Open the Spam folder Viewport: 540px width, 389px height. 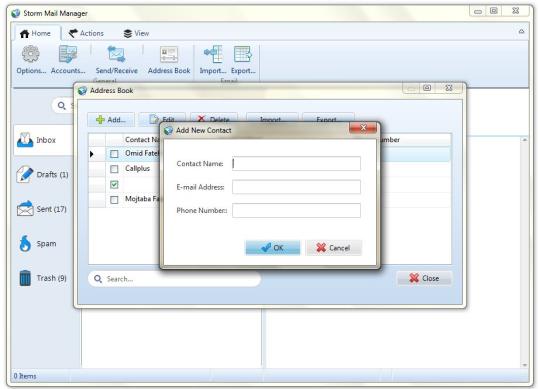[38, 243]
